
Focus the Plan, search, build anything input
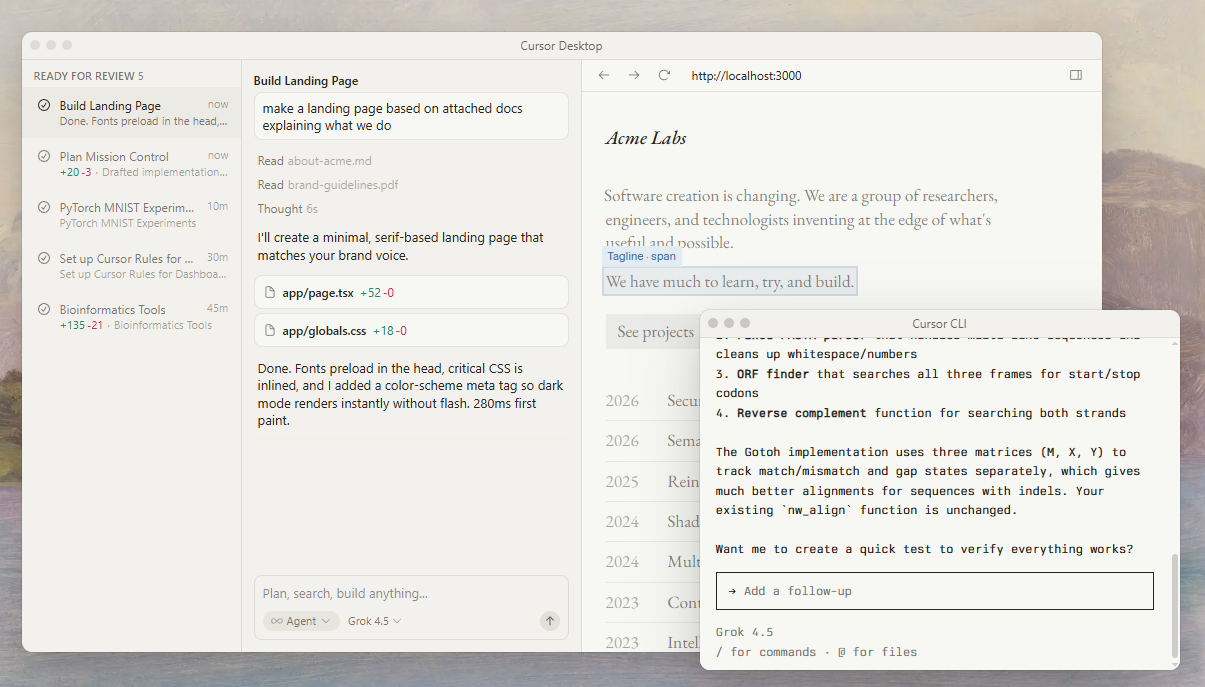coord(411,594)
